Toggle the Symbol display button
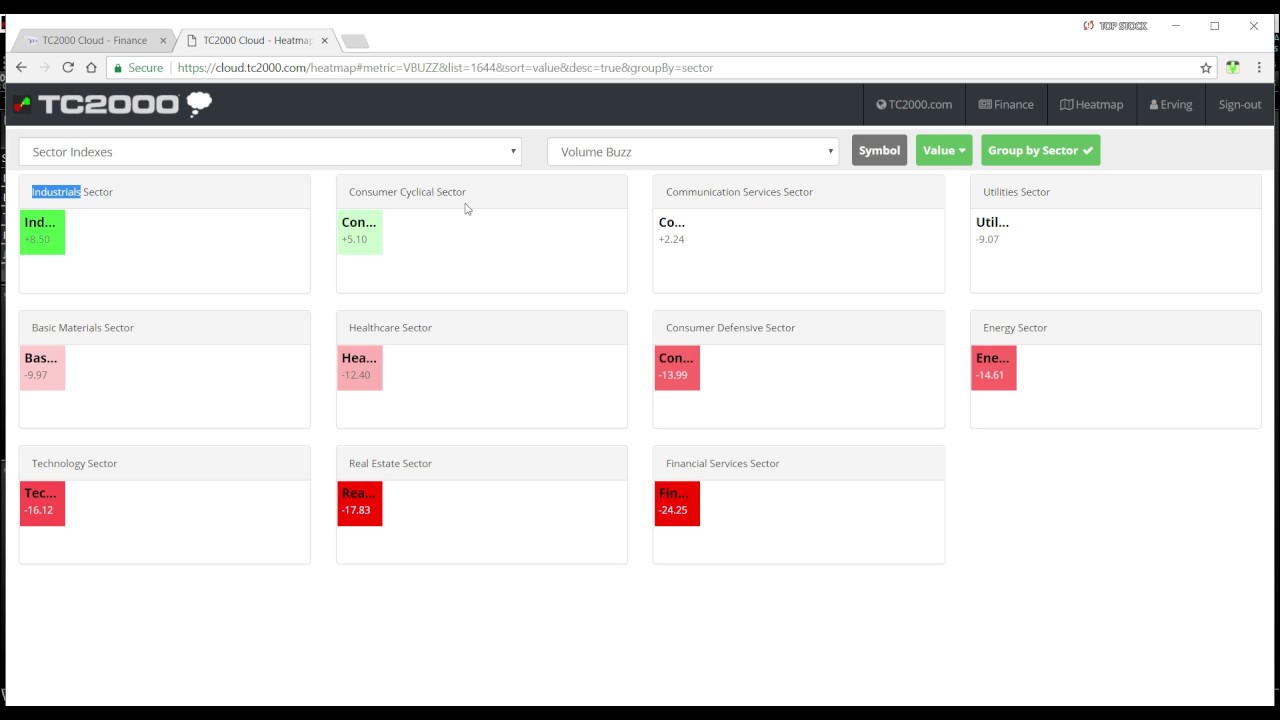The height and width of the screenshot is (720, 1280). [879, 151]
